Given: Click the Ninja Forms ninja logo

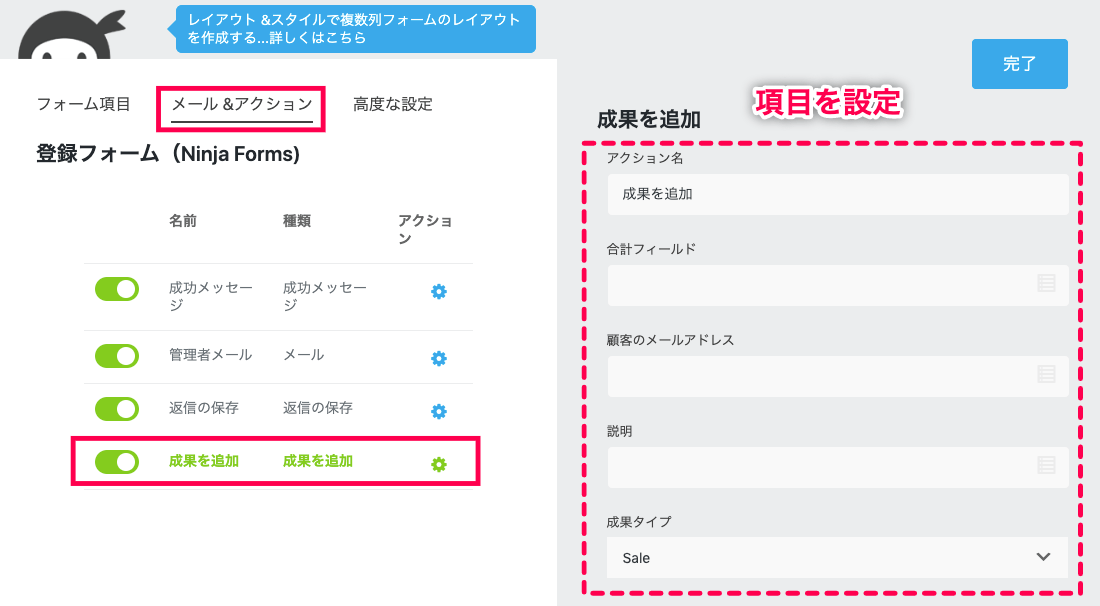Looking at the screenshot, I should (70, 35).
